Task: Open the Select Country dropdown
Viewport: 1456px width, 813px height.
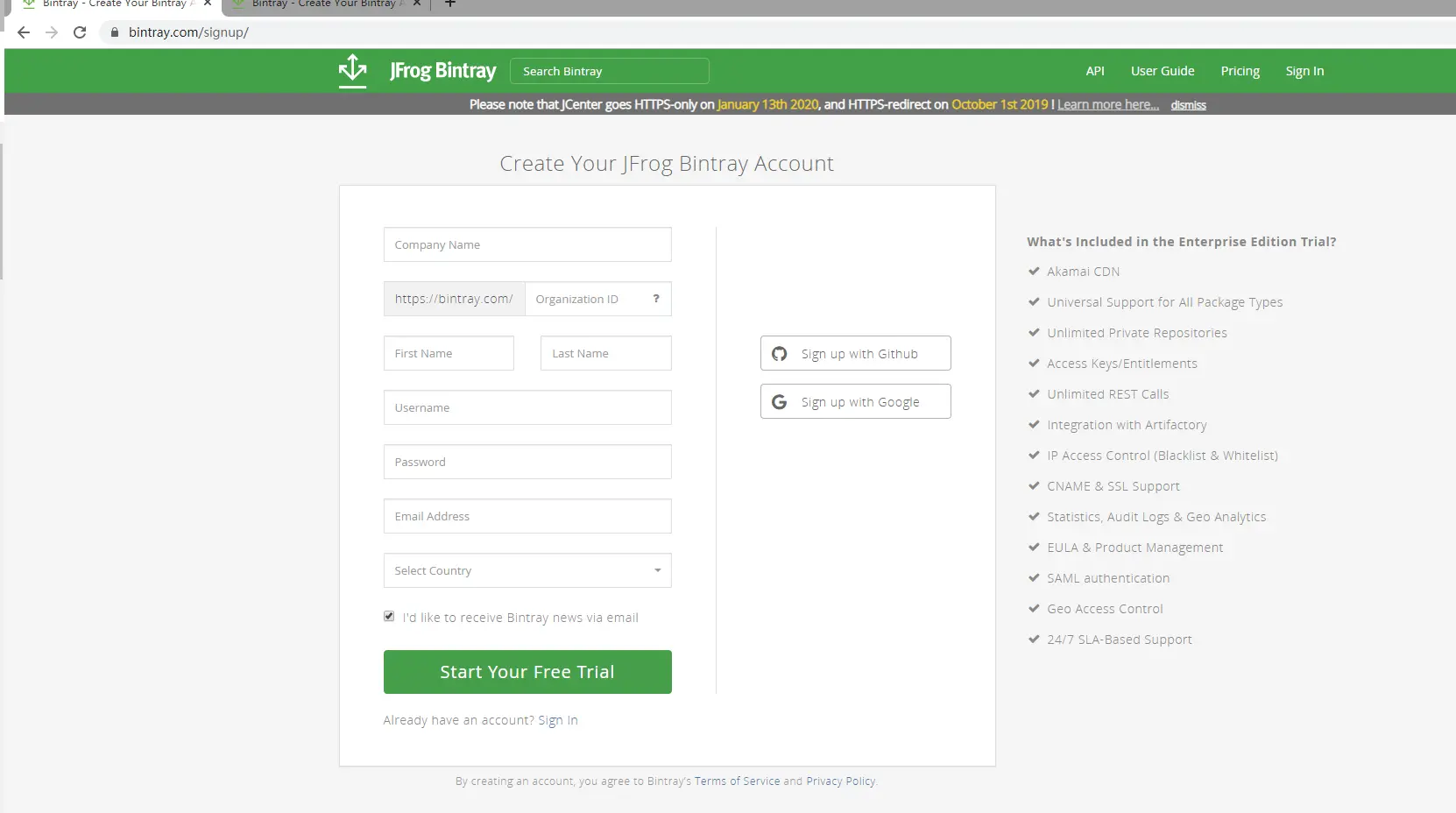Action: 527,570
